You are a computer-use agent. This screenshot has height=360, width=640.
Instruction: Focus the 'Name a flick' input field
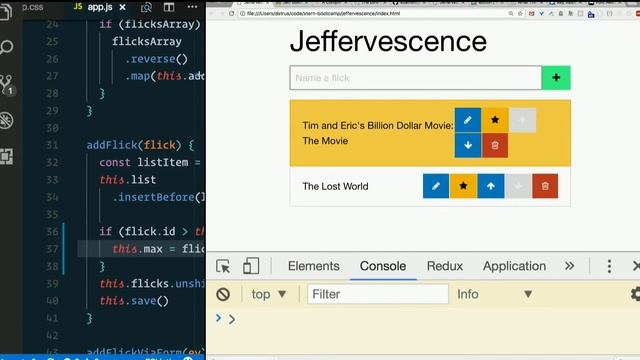click(x=416, y=78)
